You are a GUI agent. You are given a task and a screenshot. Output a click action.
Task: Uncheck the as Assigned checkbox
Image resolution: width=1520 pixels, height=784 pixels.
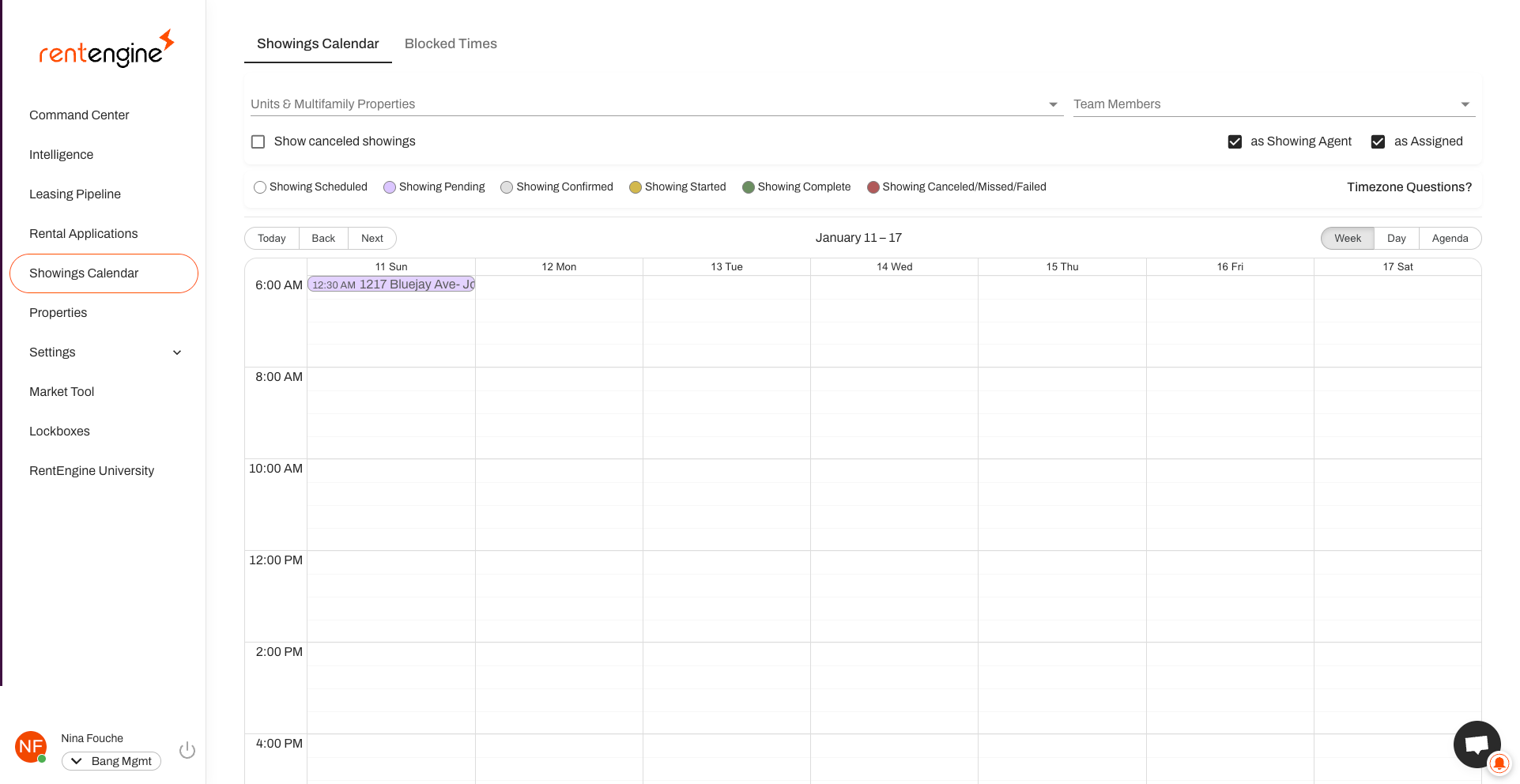point(1378,141)
